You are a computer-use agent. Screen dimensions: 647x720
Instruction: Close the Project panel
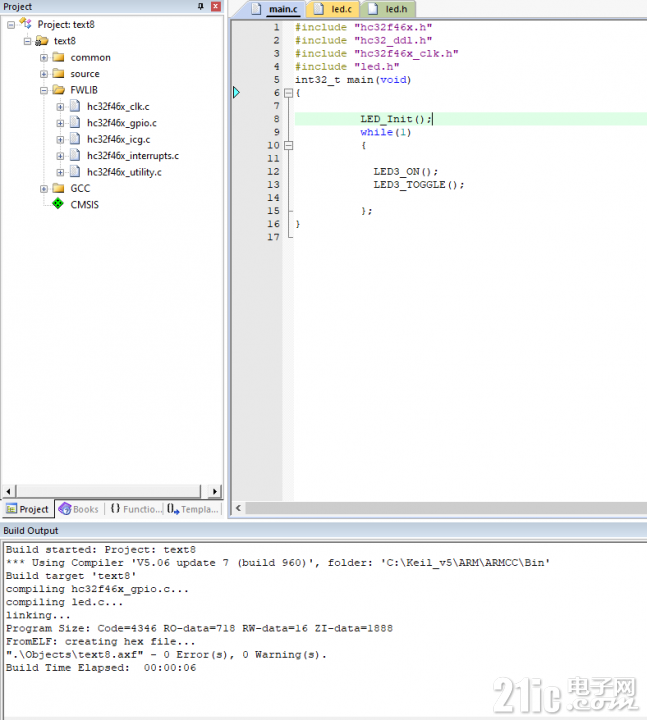pos(216,6)
